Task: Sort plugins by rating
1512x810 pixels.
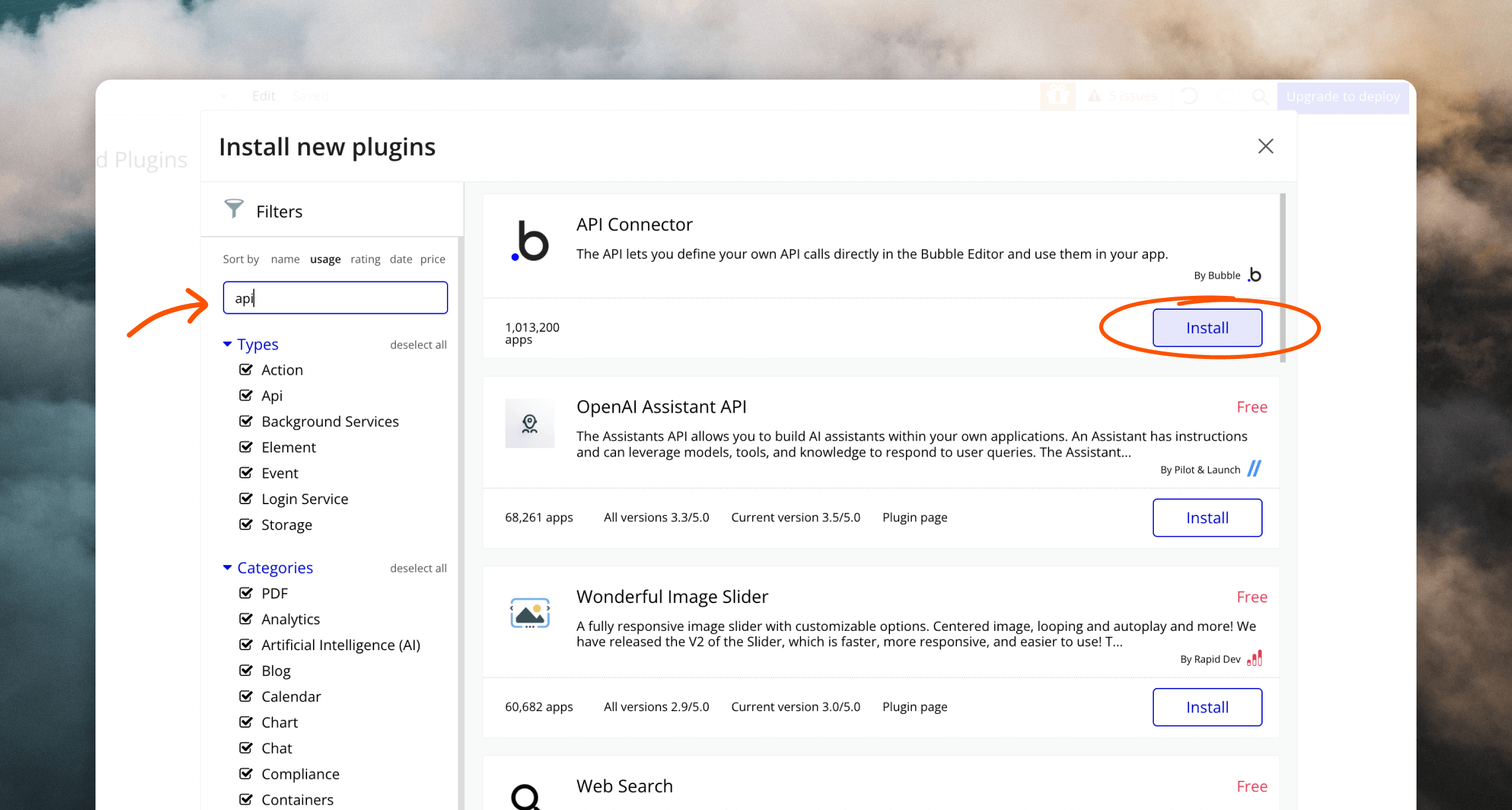Action: coord(365,259)
